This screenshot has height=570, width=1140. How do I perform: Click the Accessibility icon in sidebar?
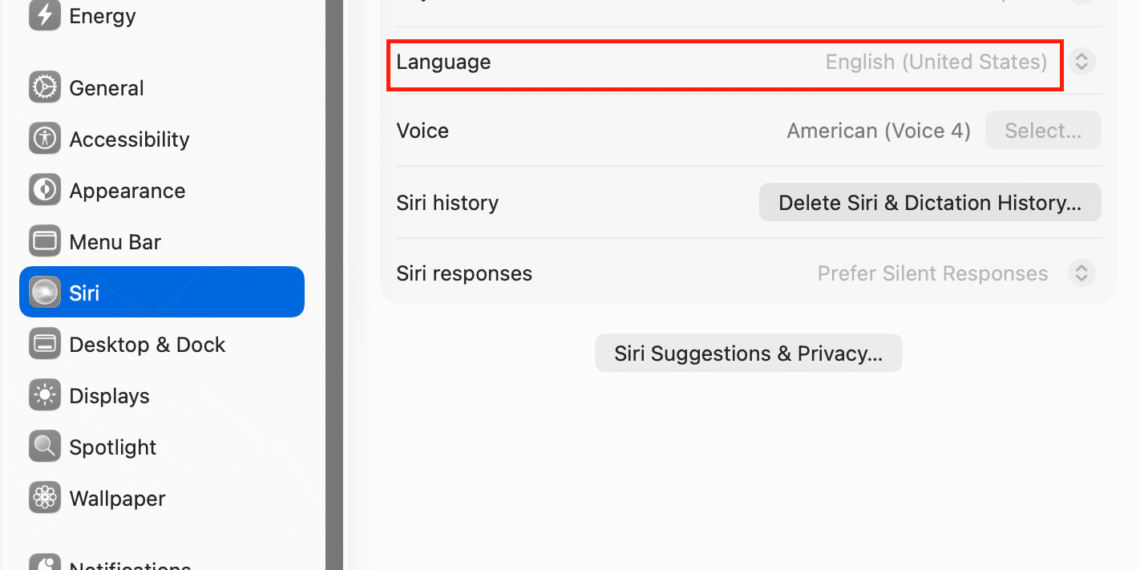tap(44, 139)
